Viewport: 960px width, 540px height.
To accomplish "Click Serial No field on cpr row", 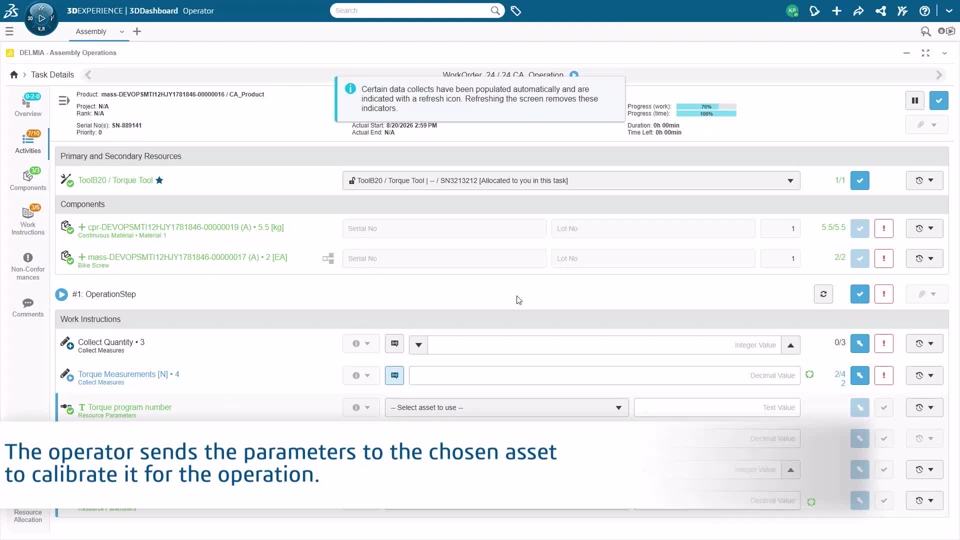I will [444, 228].
